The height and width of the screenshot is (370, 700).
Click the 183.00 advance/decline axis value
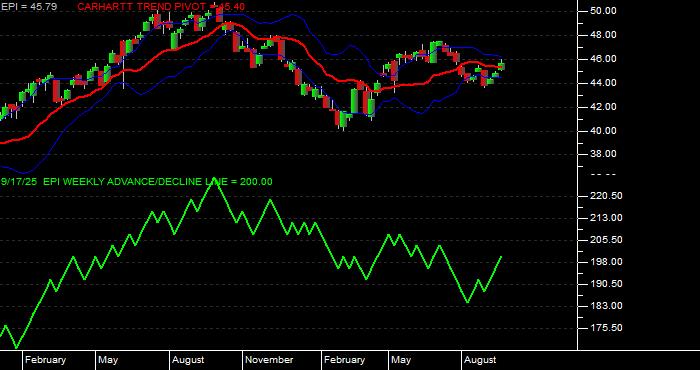[606, 306]
